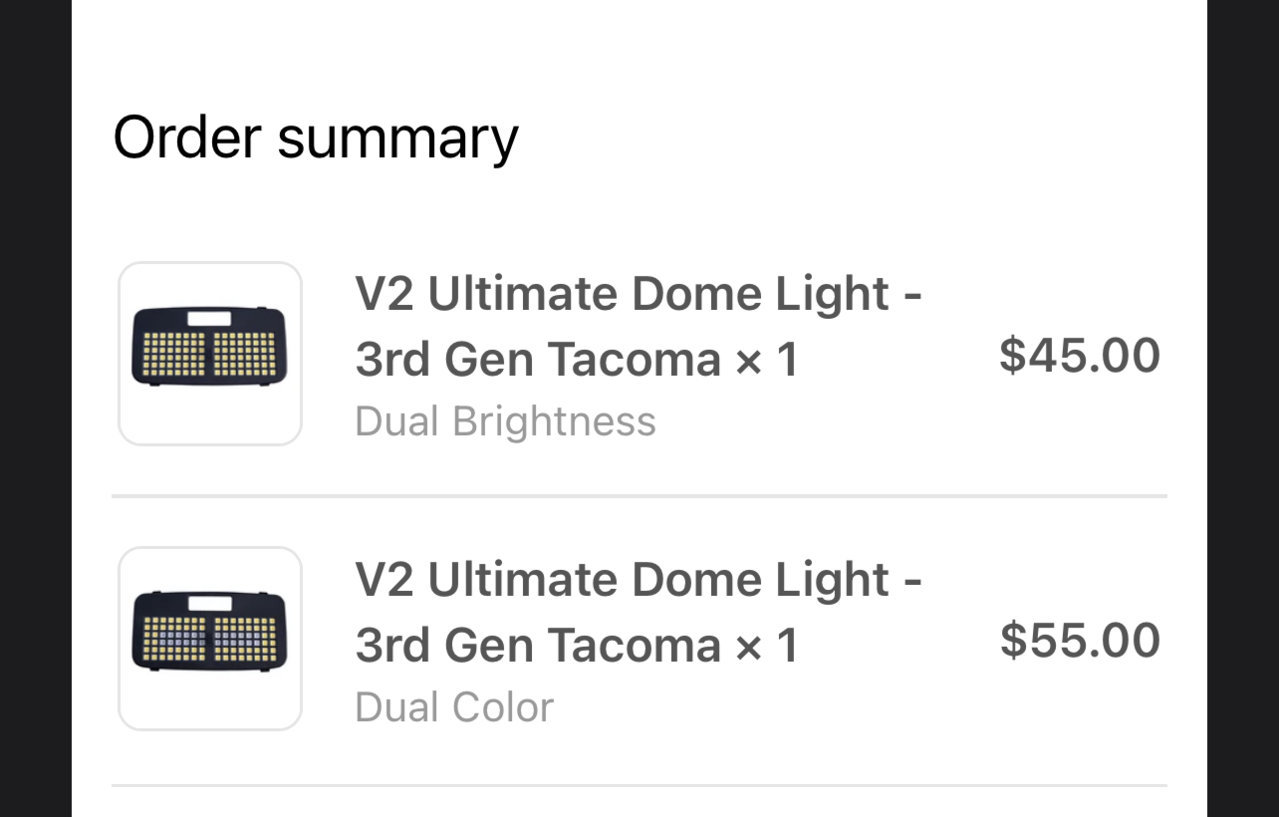Open the Dual Brightness dome light thumbnail
Screen dimensions: 1279x817
click(x=210, y=353)
